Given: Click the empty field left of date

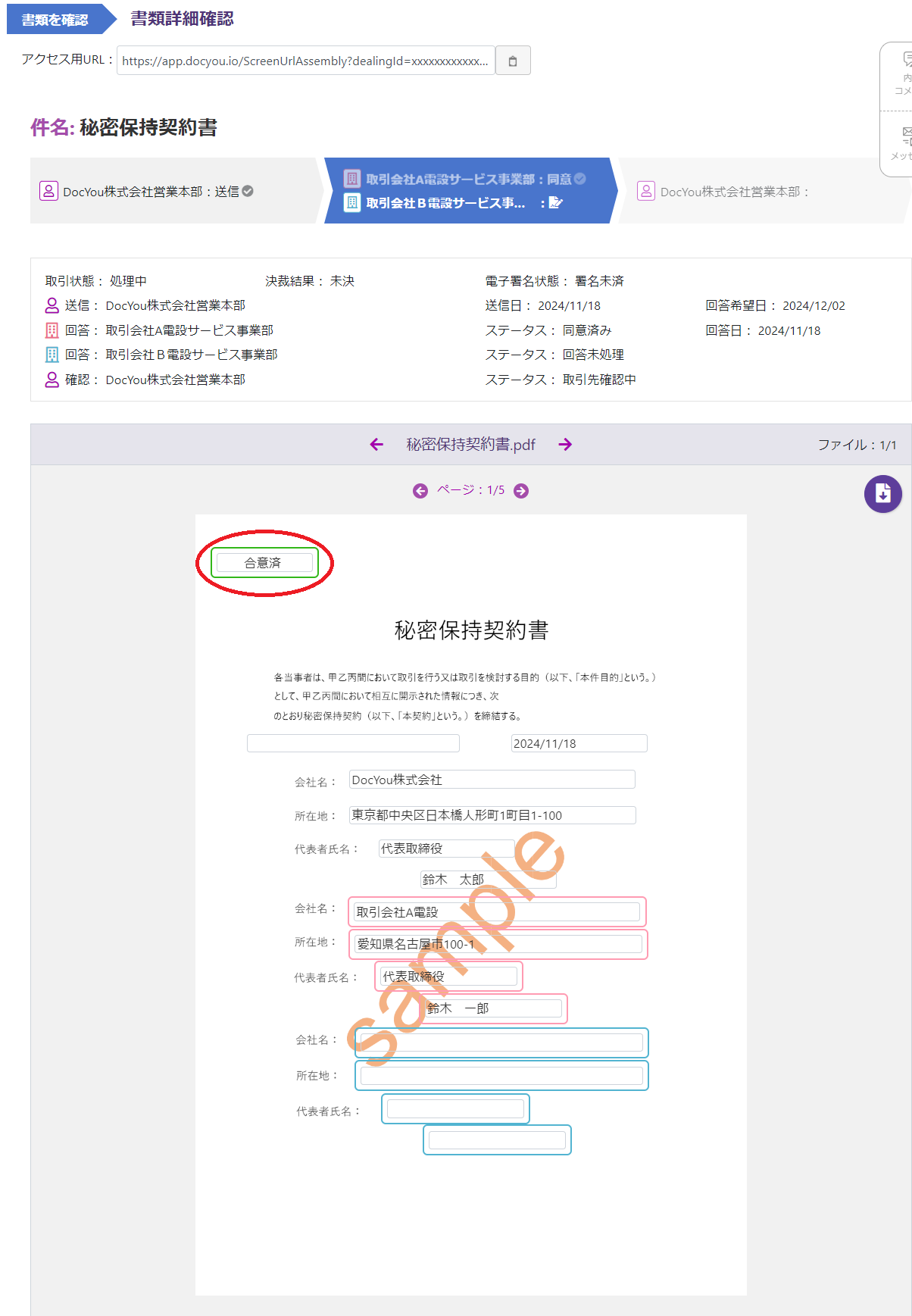Looking at the screenshot, I should tap(353, 743).
